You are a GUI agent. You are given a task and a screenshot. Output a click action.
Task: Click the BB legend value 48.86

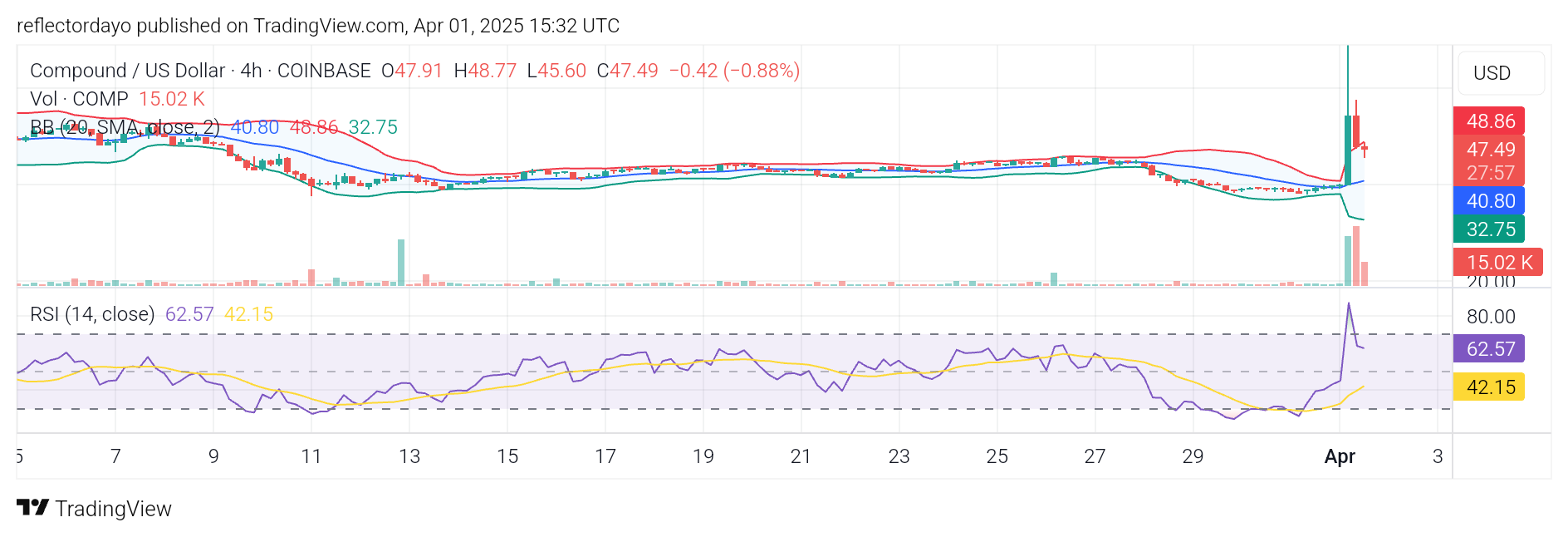[x=314, y=127]
